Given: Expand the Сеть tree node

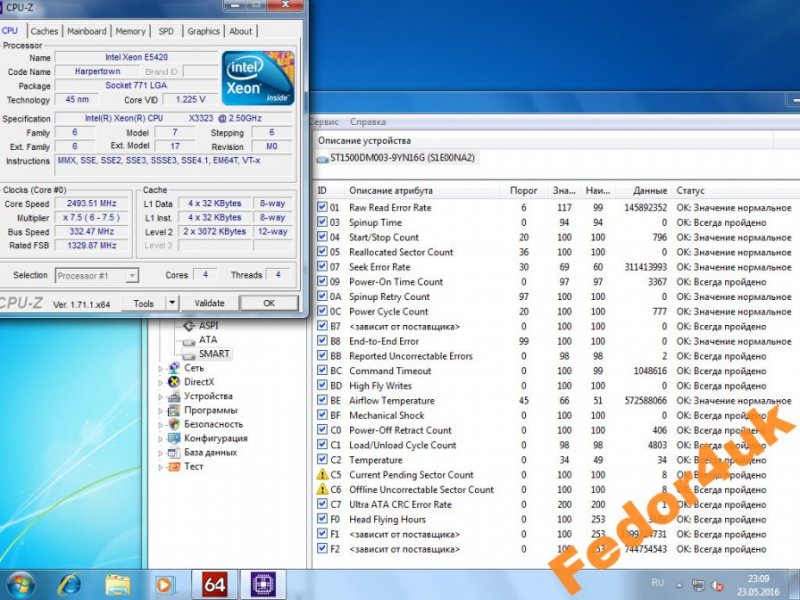Looking at the screenshot, I should [160, 368].
